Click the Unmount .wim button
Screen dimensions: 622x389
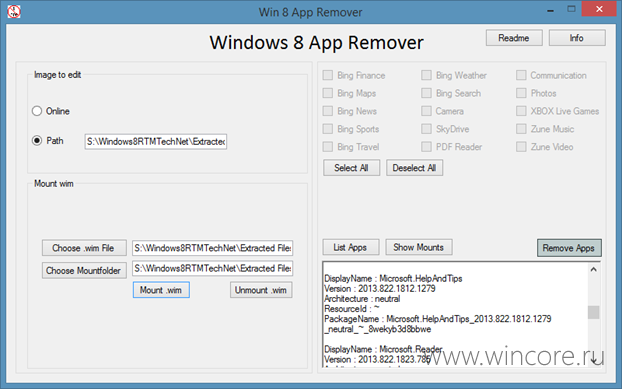(x=261, y=290)
